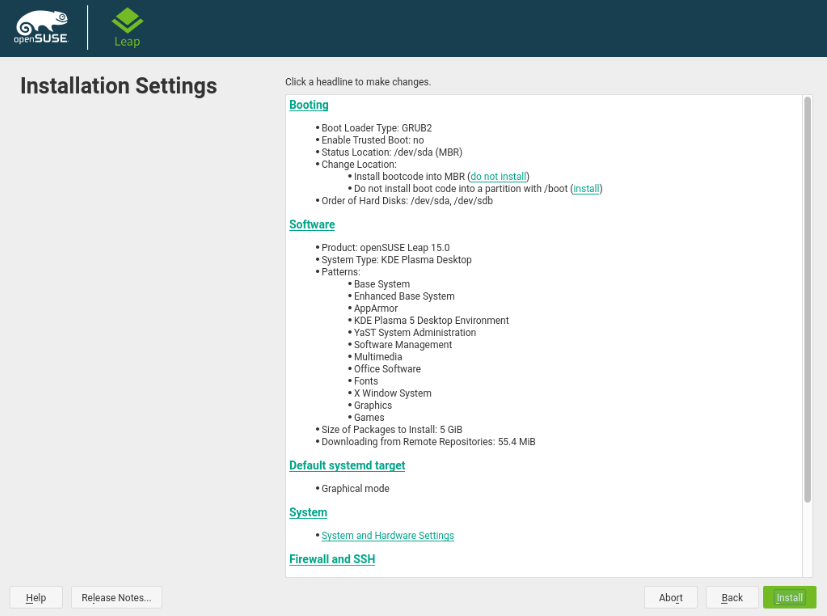The width and height of the screenshot is (827, 616).
Task: Open the Firewall and SSH headline
Action: [x=332, y=559]
